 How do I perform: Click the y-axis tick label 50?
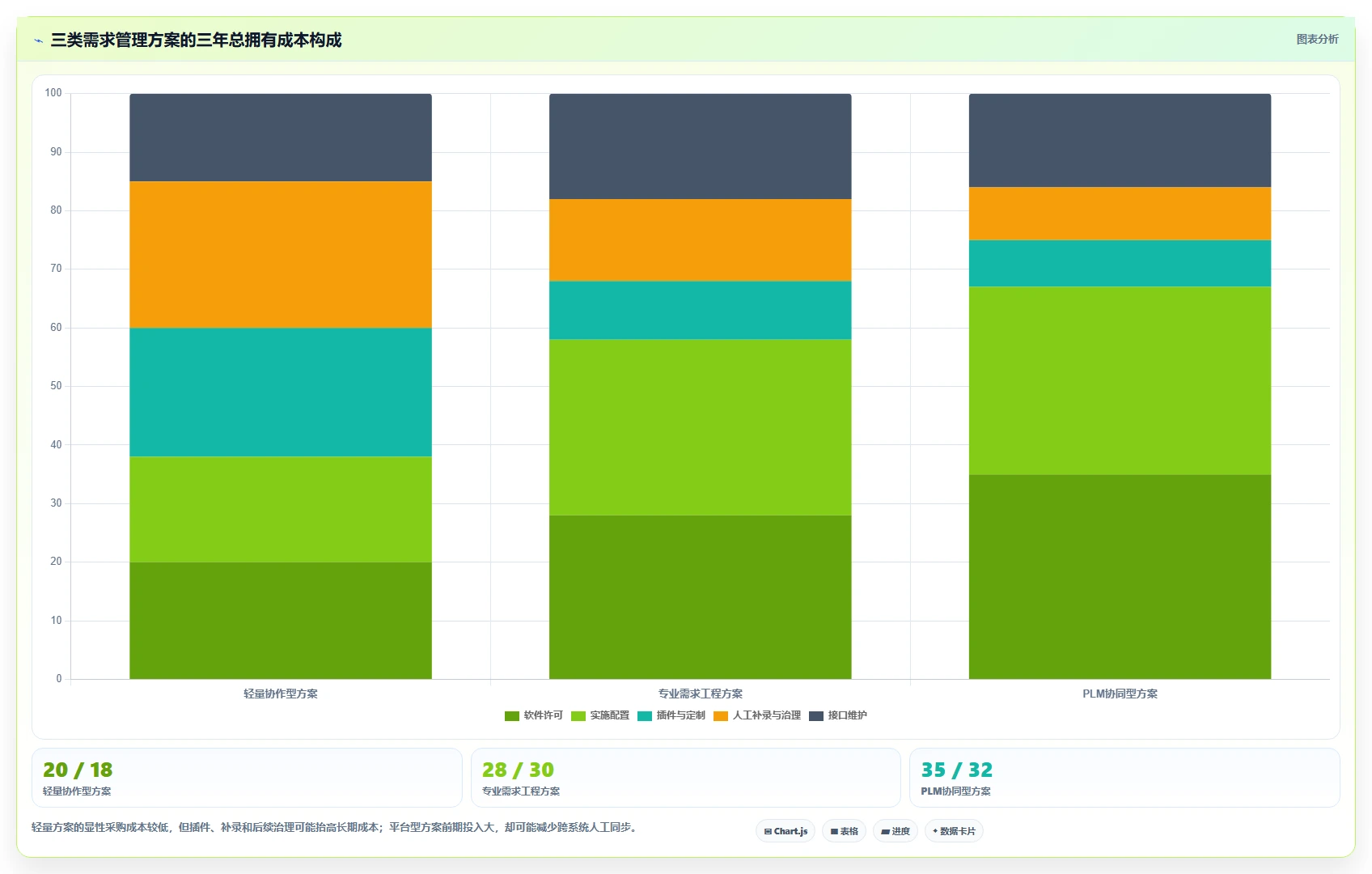[x=56, y=386]
